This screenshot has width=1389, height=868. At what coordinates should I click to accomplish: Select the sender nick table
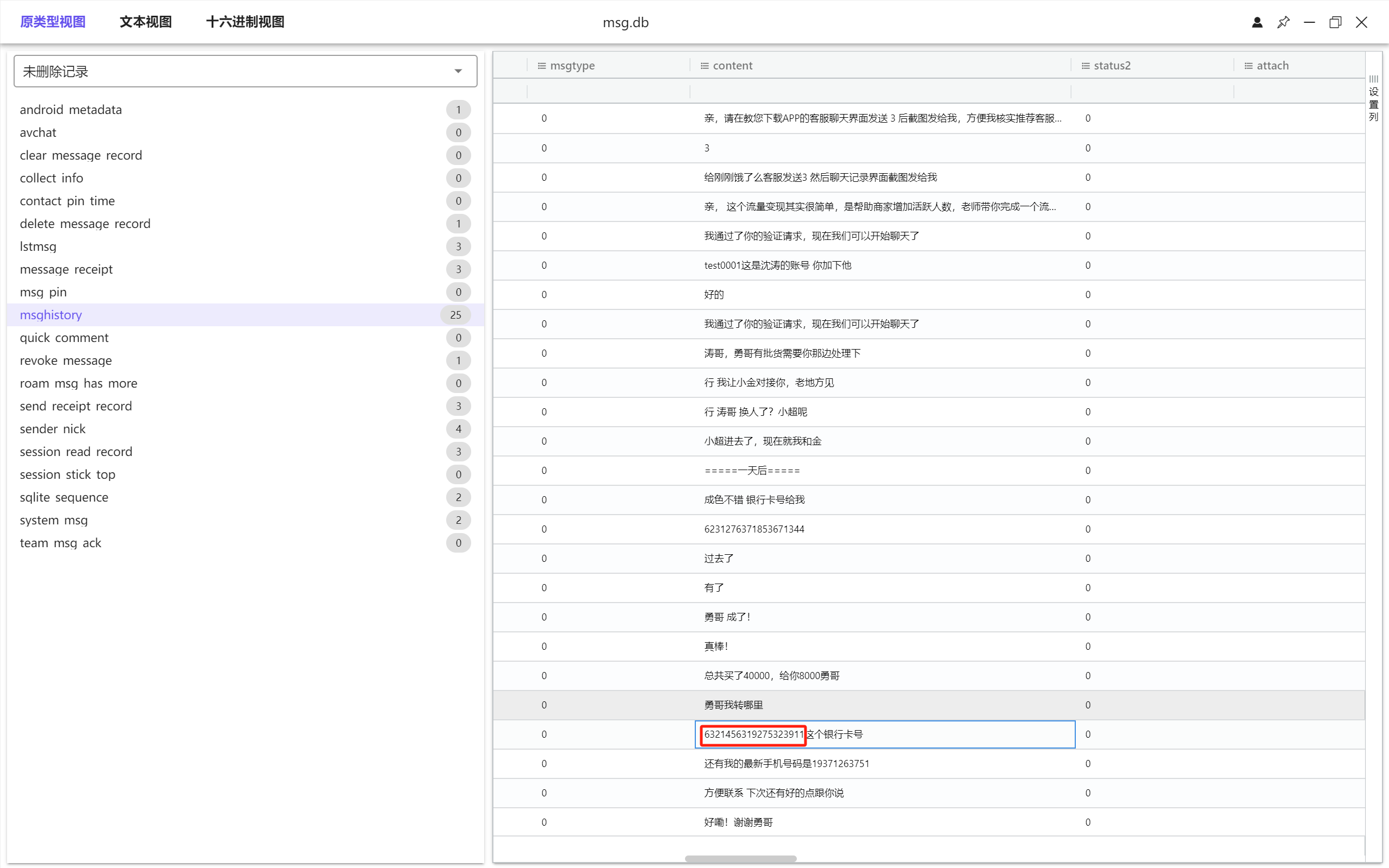point(52,429)
